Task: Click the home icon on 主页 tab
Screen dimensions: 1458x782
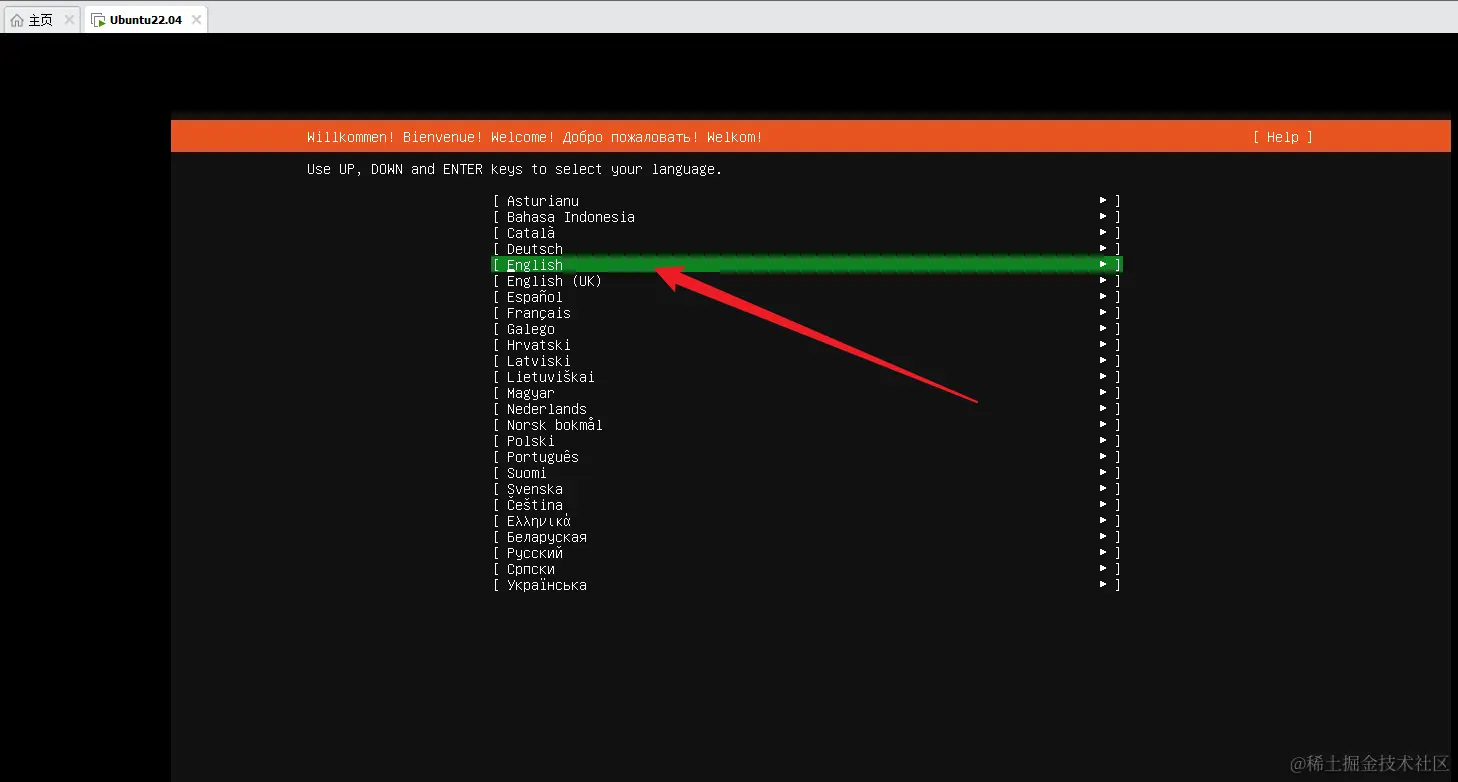Action: [x=17, y=20]
